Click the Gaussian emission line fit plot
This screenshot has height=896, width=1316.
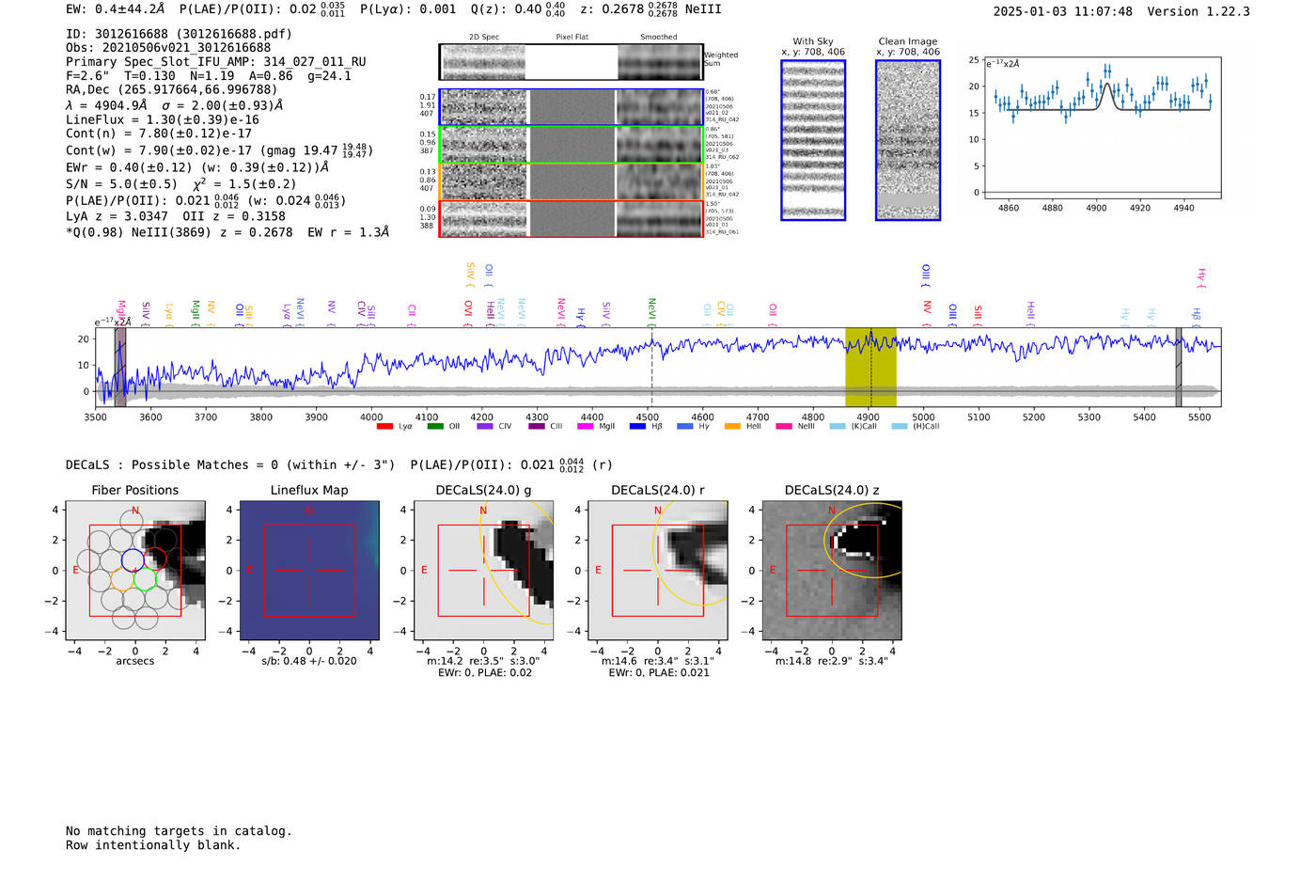pyautogui.click(x=1103, y=127)
